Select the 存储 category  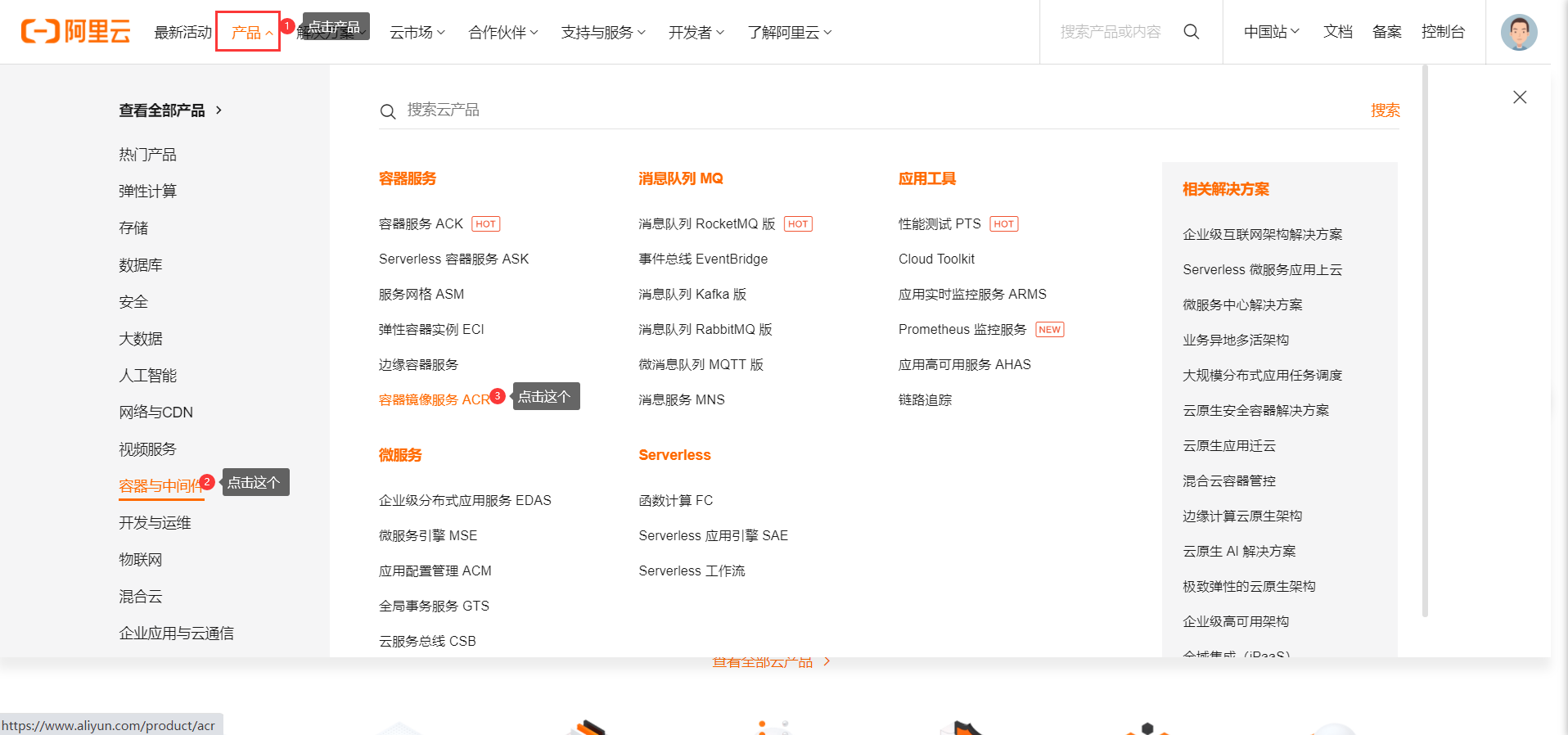[133, 228]
